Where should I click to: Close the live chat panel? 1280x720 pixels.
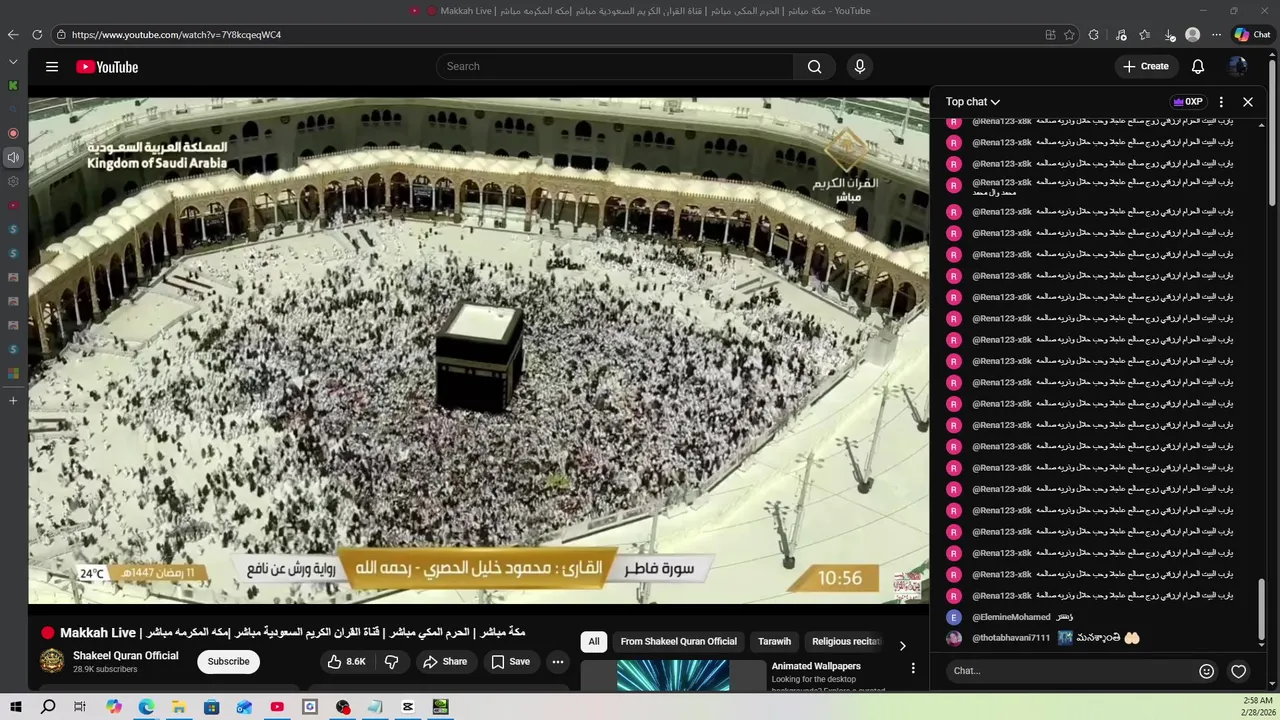(x=1248, y=102)
